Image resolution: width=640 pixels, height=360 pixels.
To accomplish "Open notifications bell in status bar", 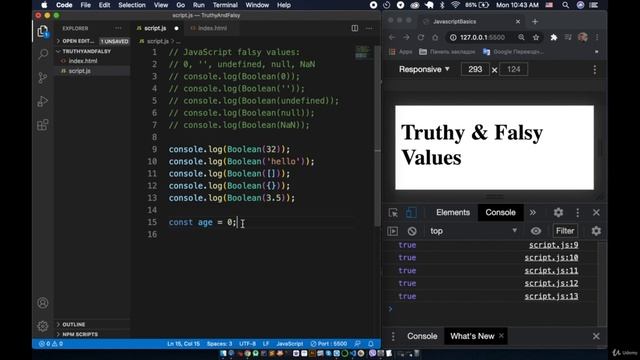I will click(x=371, y=344).
